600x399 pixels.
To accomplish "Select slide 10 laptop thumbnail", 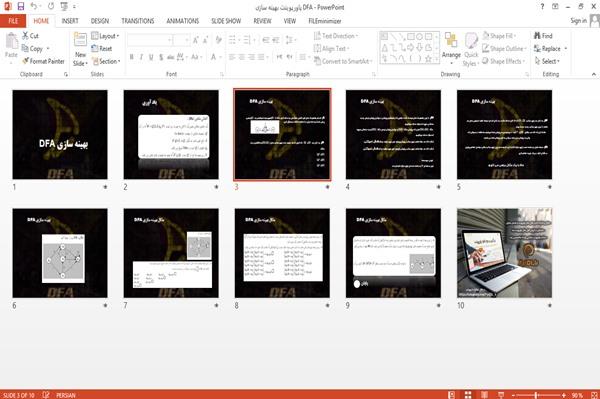I will point(504,253).
